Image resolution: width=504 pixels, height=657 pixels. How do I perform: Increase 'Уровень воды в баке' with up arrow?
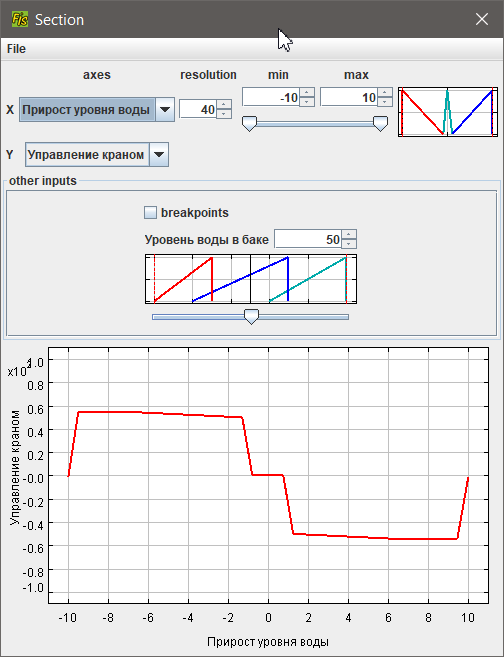349,235
